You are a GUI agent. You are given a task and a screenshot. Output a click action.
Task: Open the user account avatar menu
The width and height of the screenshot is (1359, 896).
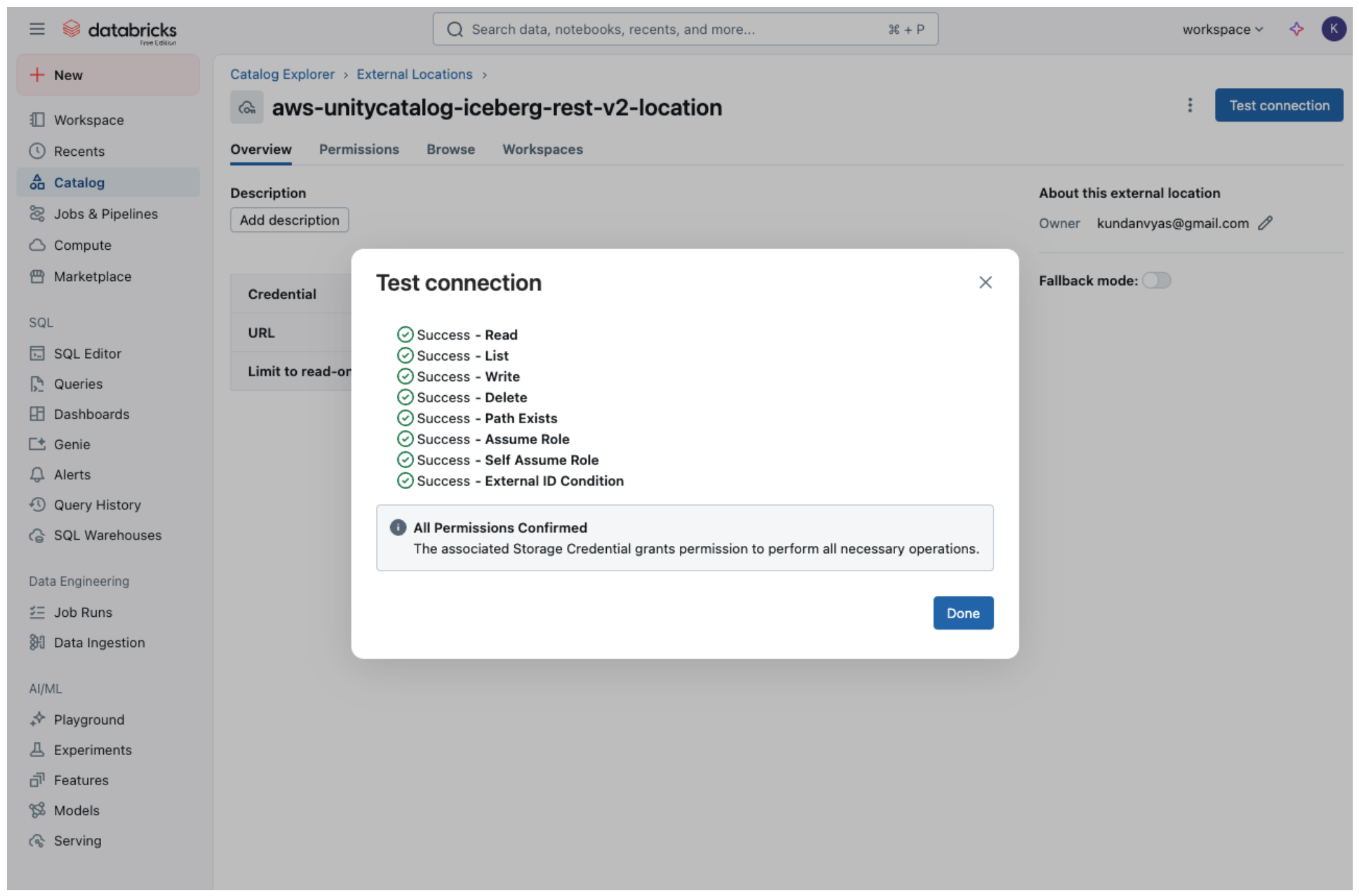pos(1334,29)
